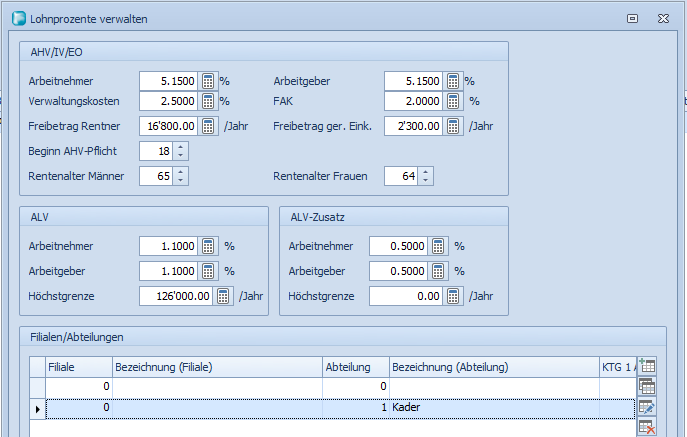The width and height of the screenshot is (687, 437).
Task: Open calculator for ALV Höchstgrenze 126'000.00
Action: pos(224,296)
